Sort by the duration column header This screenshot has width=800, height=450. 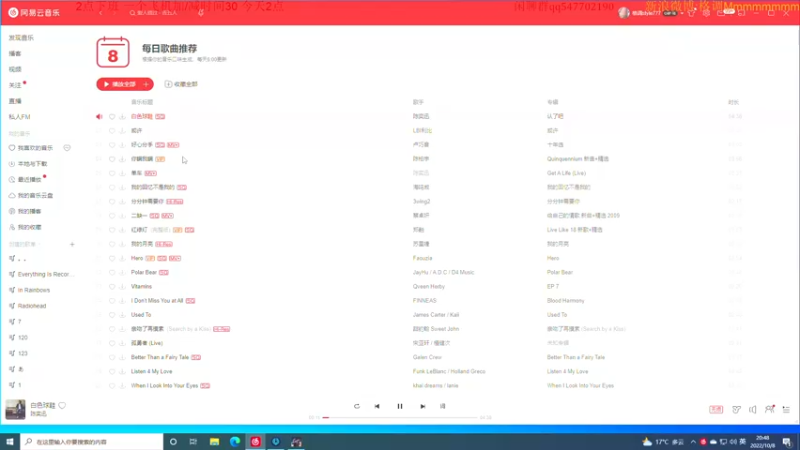[x=733, y=102]
